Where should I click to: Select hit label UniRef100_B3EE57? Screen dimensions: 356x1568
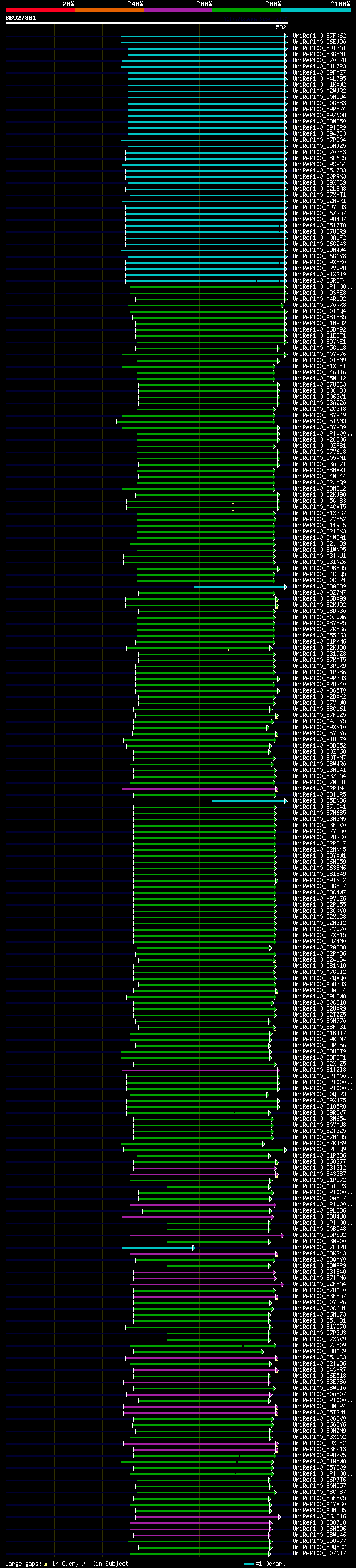coord(319,1296)
